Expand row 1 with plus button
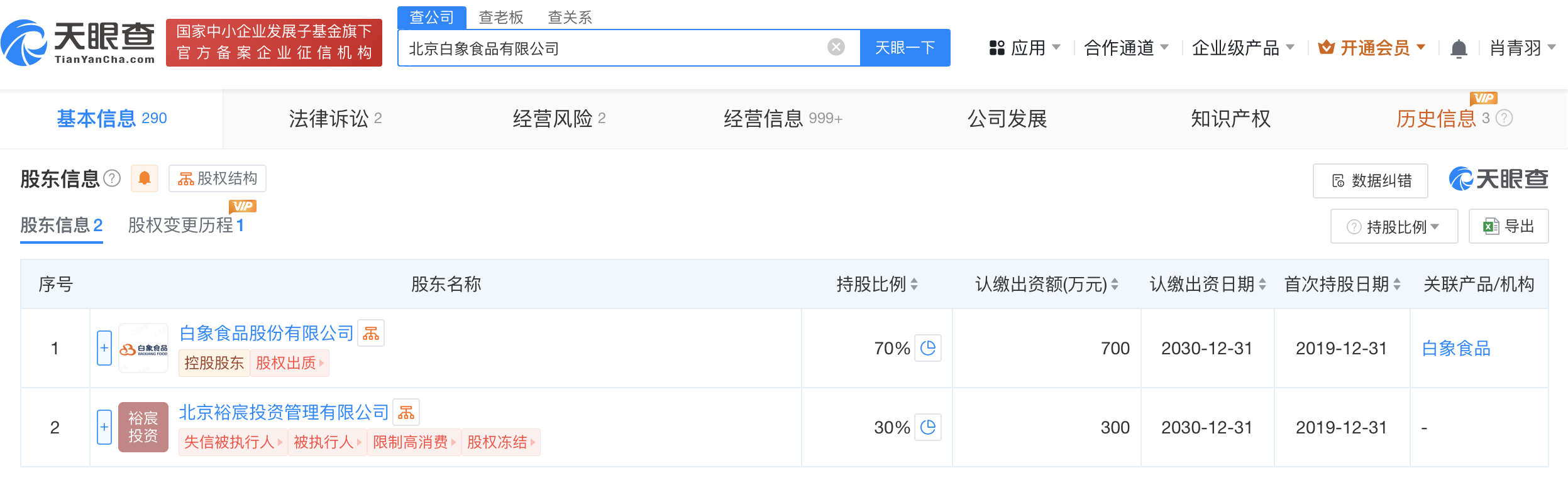1568x490 pixels. coord(104,348)
